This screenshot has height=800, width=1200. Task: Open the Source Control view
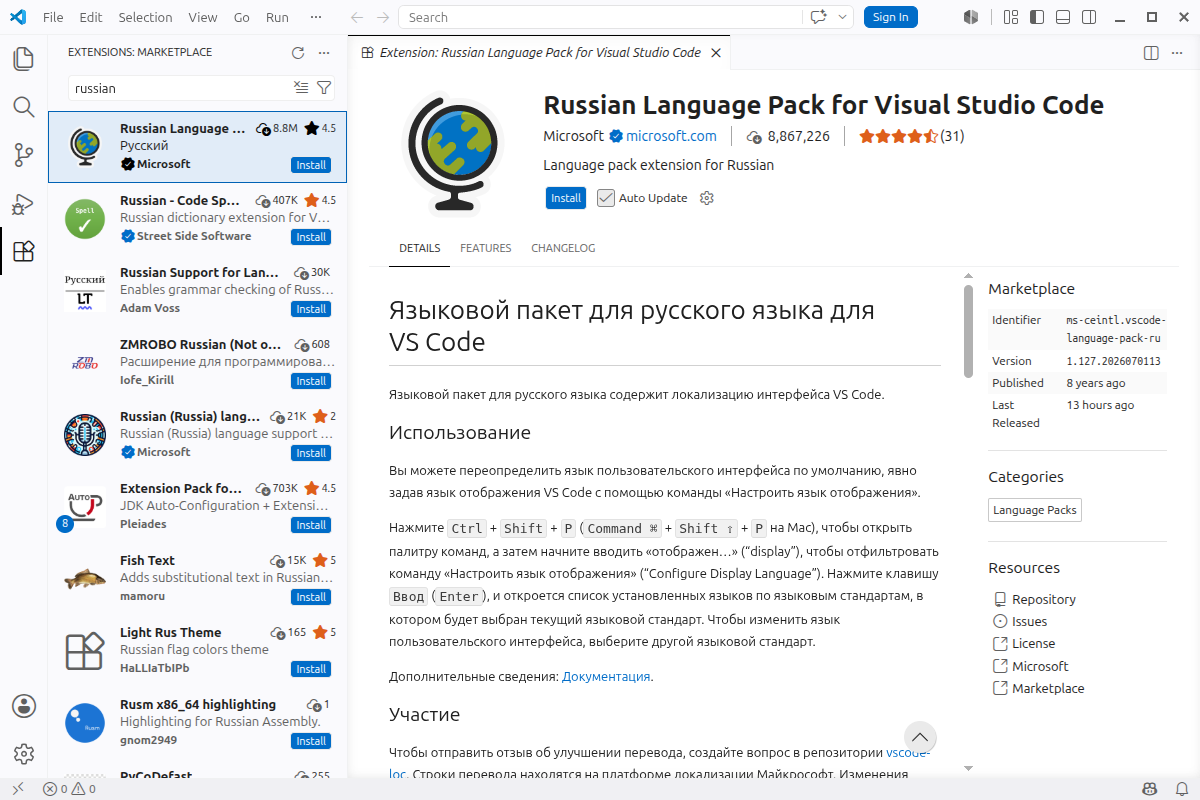coord(24,155)
